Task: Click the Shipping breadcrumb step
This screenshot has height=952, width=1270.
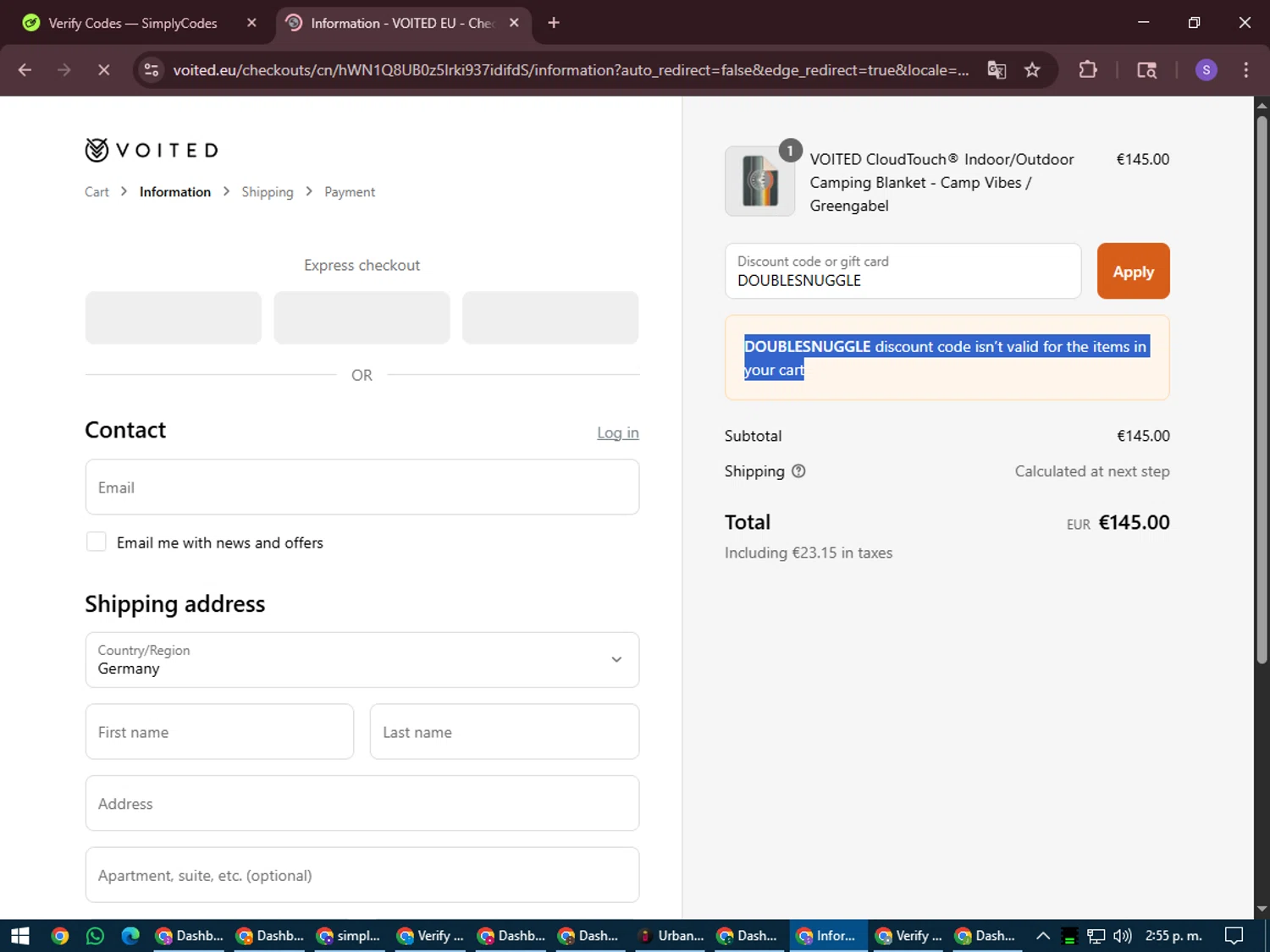Action: tap(268, 192)
